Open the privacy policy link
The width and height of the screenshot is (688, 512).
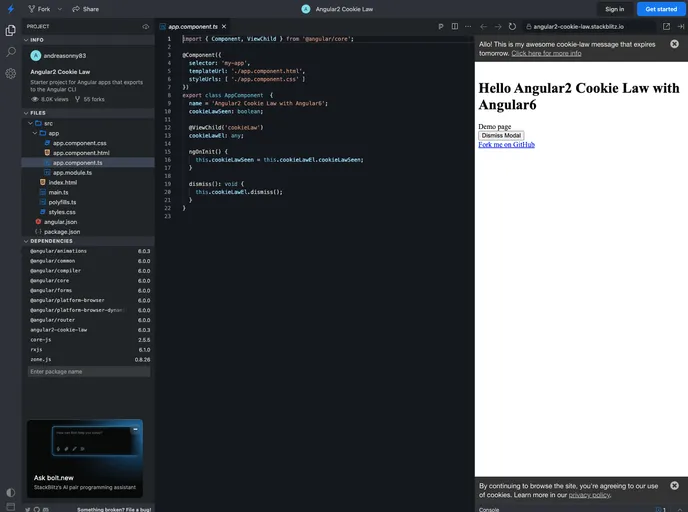coord(589,495)
